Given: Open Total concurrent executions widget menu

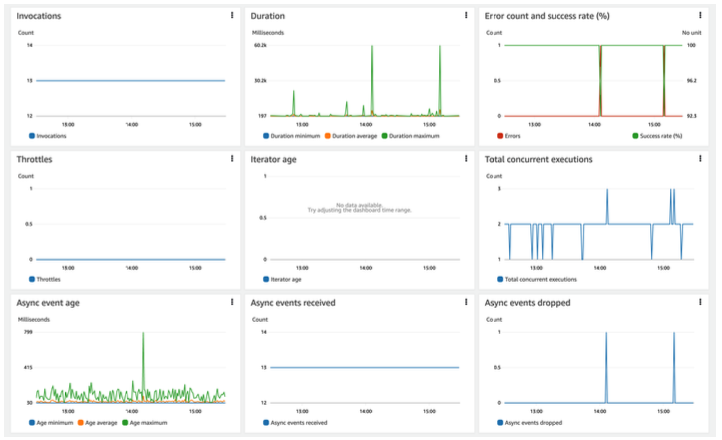Looking at the screenshot, I should tap(700, 159).
